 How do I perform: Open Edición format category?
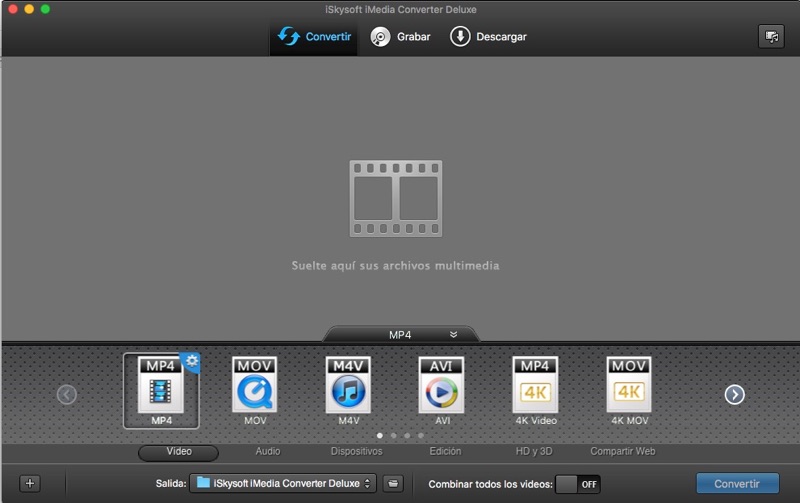pos(445,451)
